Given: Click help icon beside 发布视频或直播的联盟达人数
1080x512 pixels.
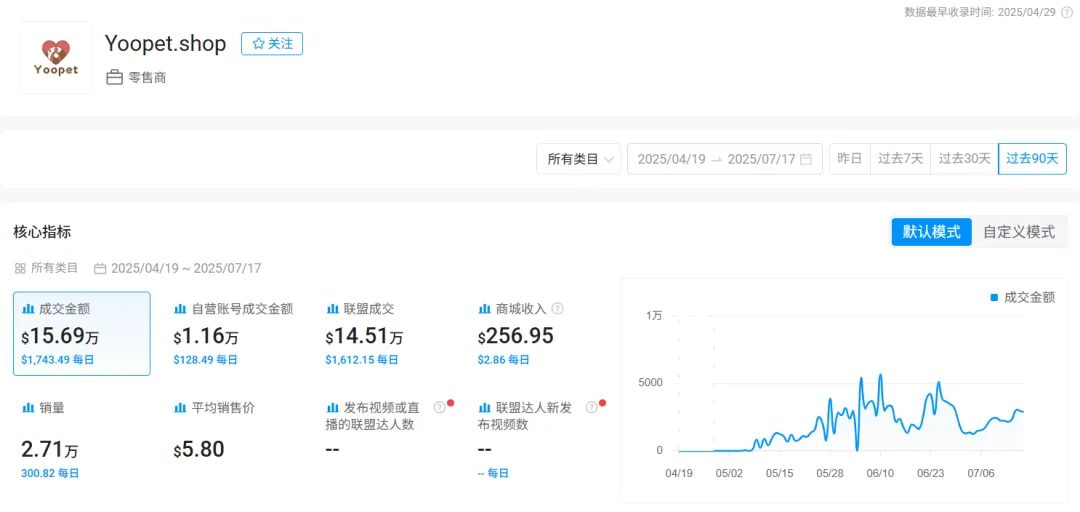Looking at the screenshot, I should (x=439, y=407).
